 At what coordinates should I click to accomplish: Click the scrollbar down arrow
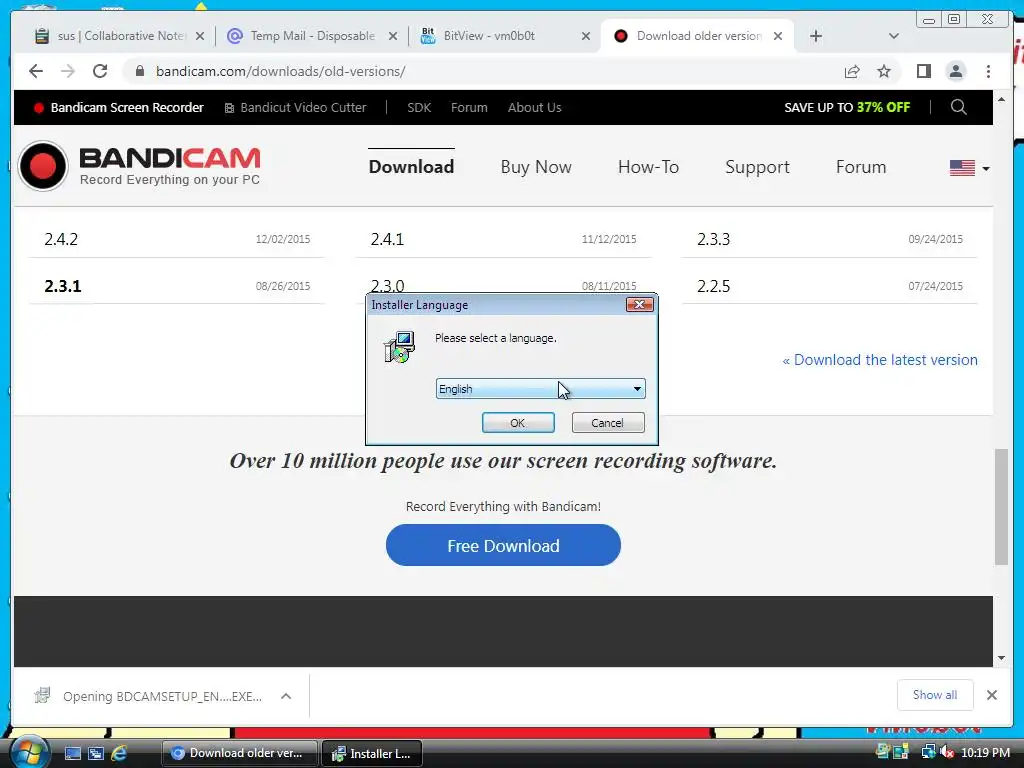coord(1001,658)
